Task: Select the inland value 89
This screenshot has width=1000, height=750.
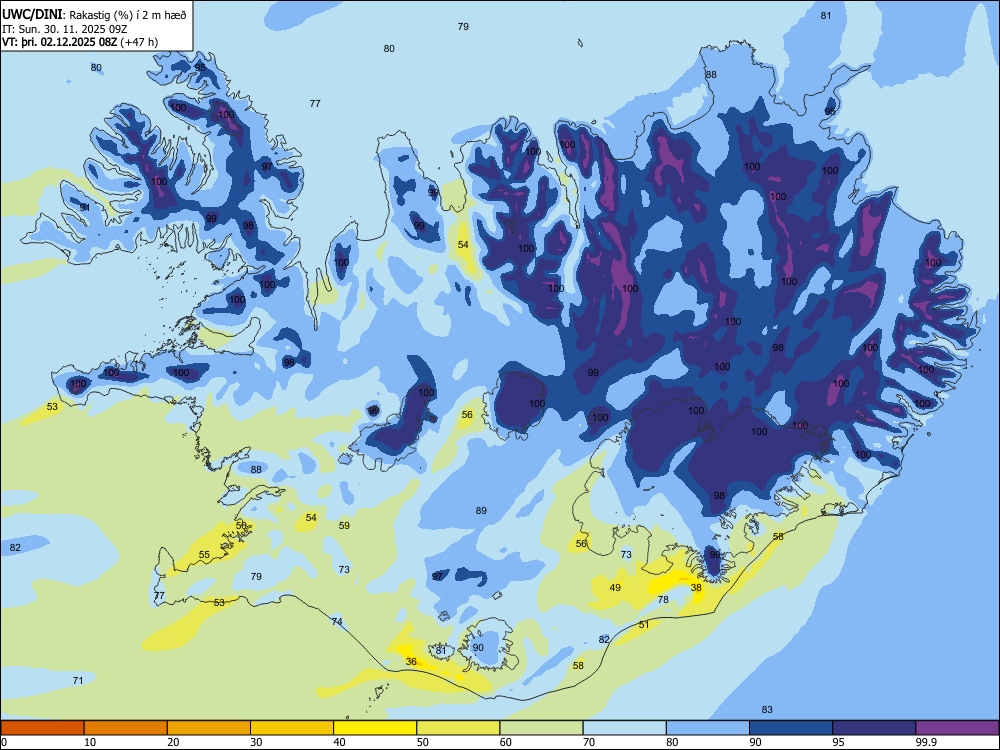Action: (x=482, y=510)
